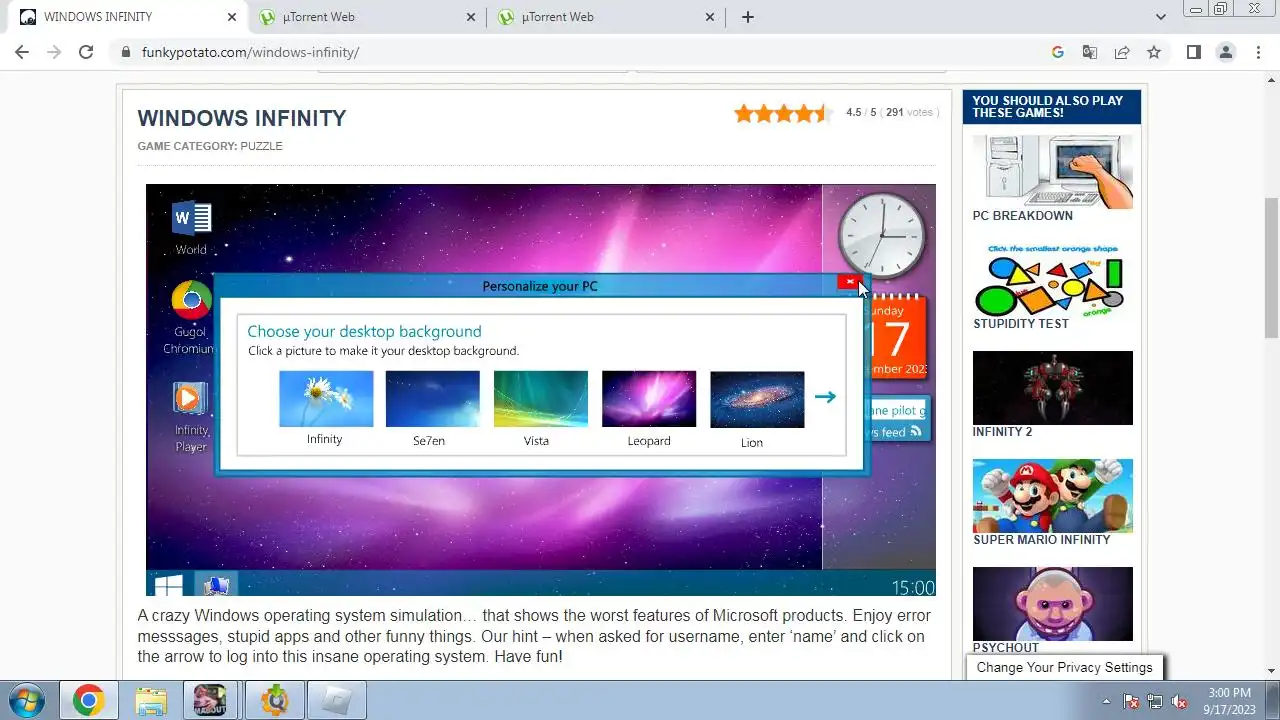Open Chrome three-dot menu
Screen dimensions: 1280x720
tap(1259, 52)
